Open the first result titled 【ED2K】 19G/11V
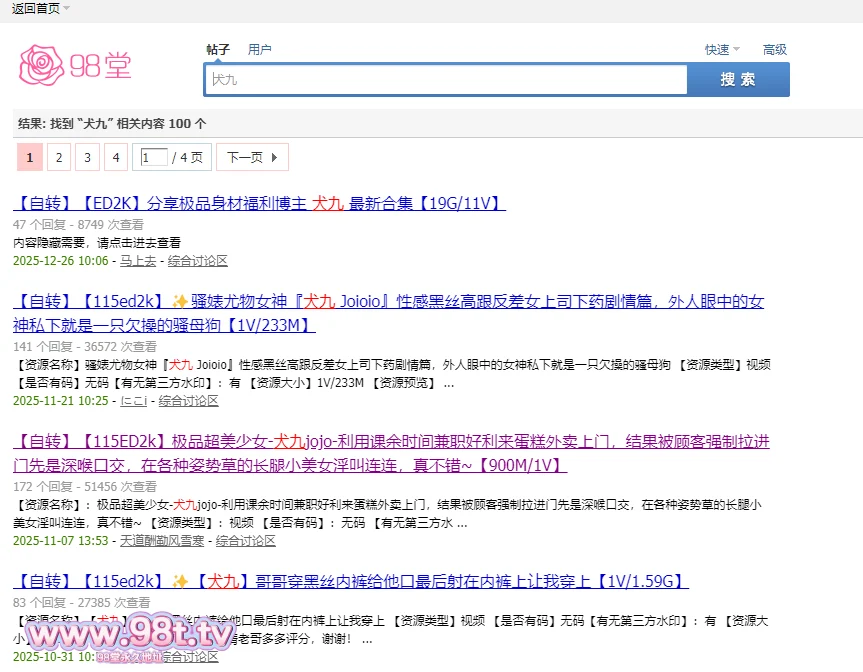 click(259, 203)
